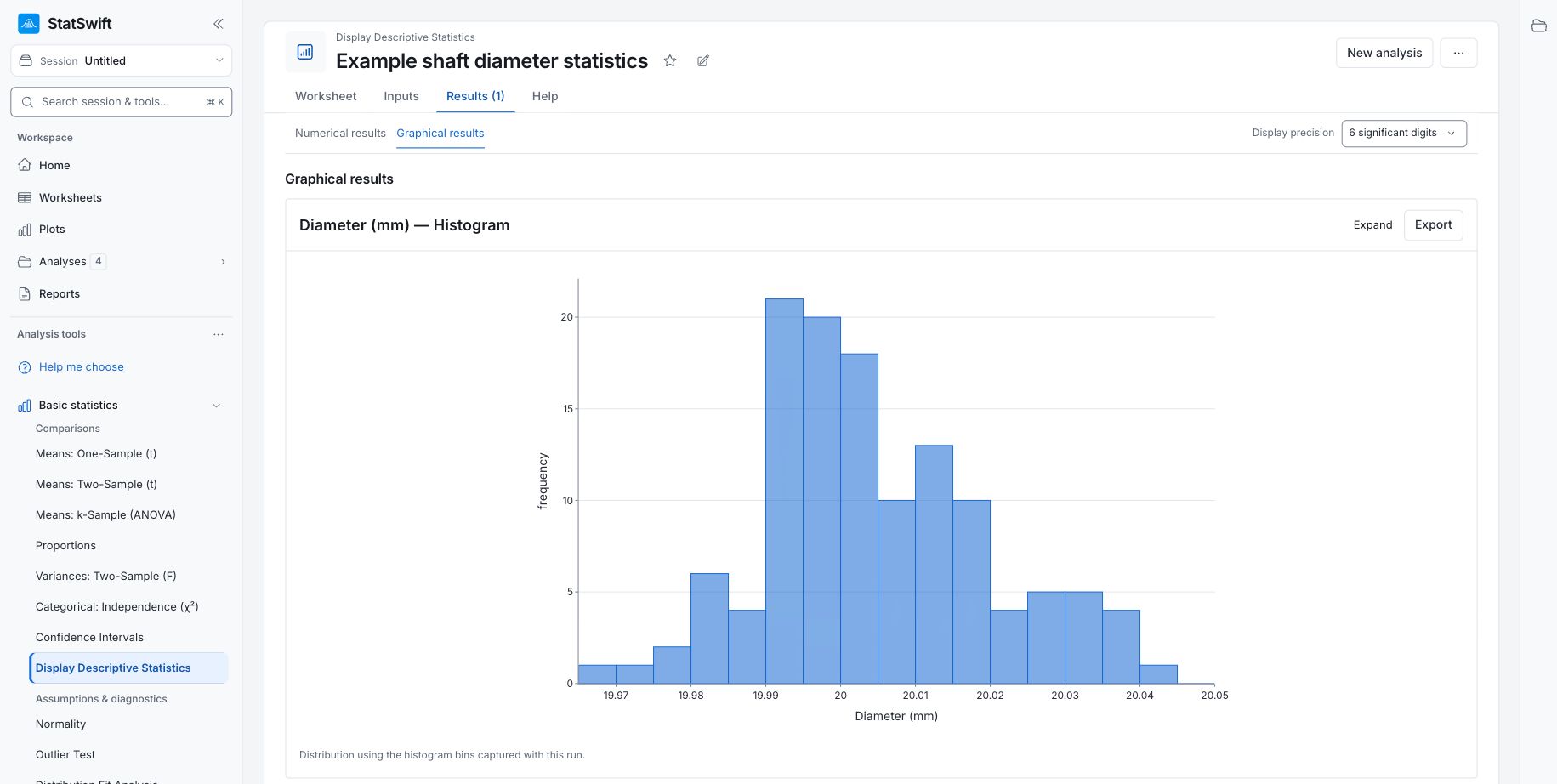1557x784 pixels.
Task: Click the StatSwift logo icon
Action: [29, 24]
